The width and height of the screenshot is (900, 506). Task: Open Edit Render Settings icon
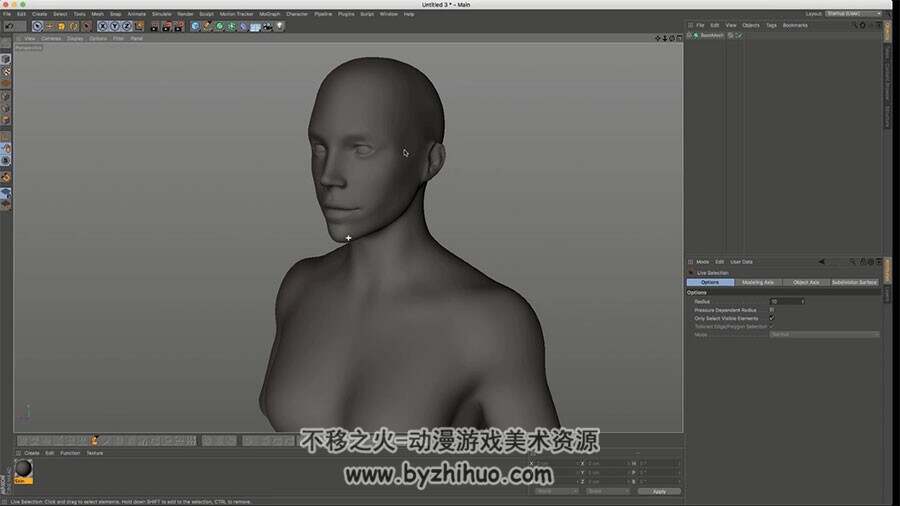coord(179,26)
